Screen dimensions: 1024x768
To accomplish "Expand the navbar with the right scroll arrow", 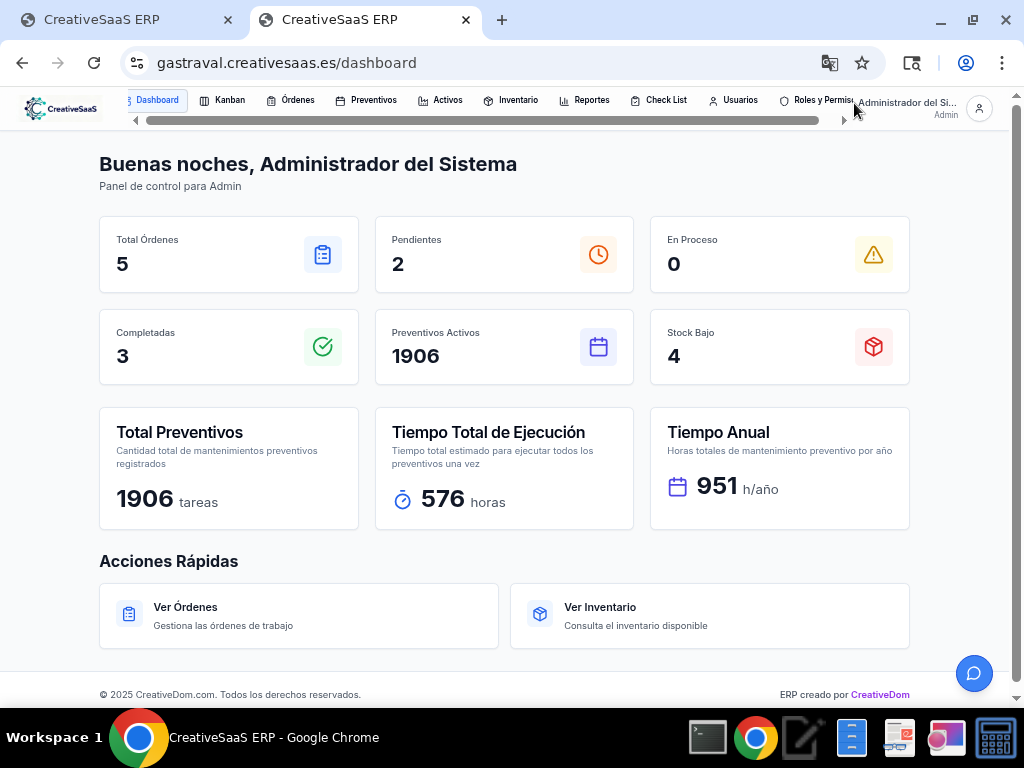I will tap(845, 119).
